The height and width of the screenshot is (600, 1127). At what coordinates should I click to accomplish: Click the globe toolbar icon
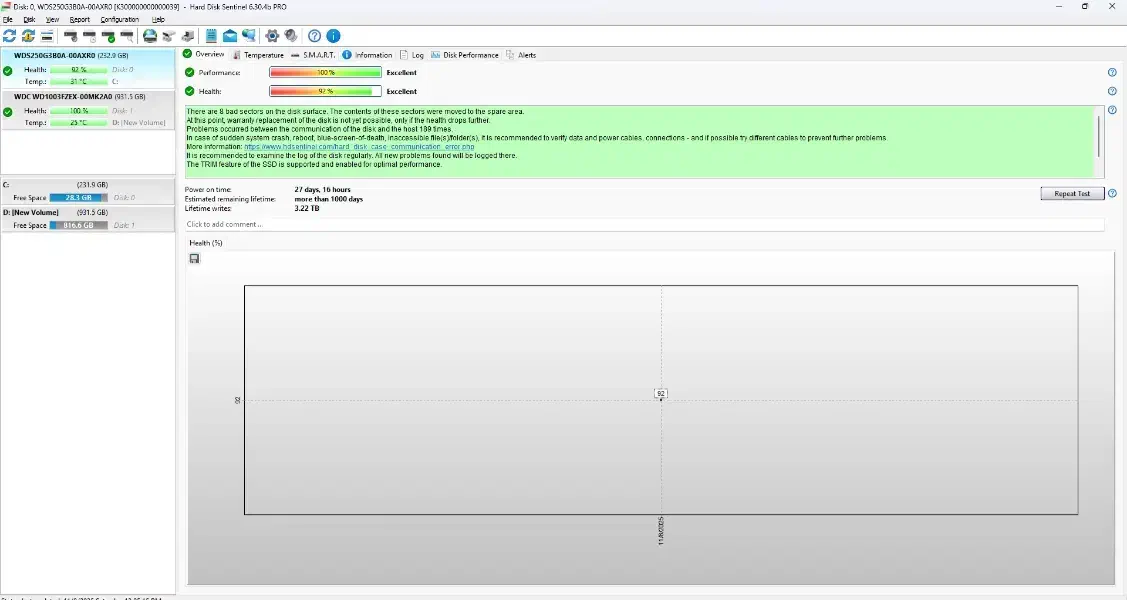click(150, 36)
